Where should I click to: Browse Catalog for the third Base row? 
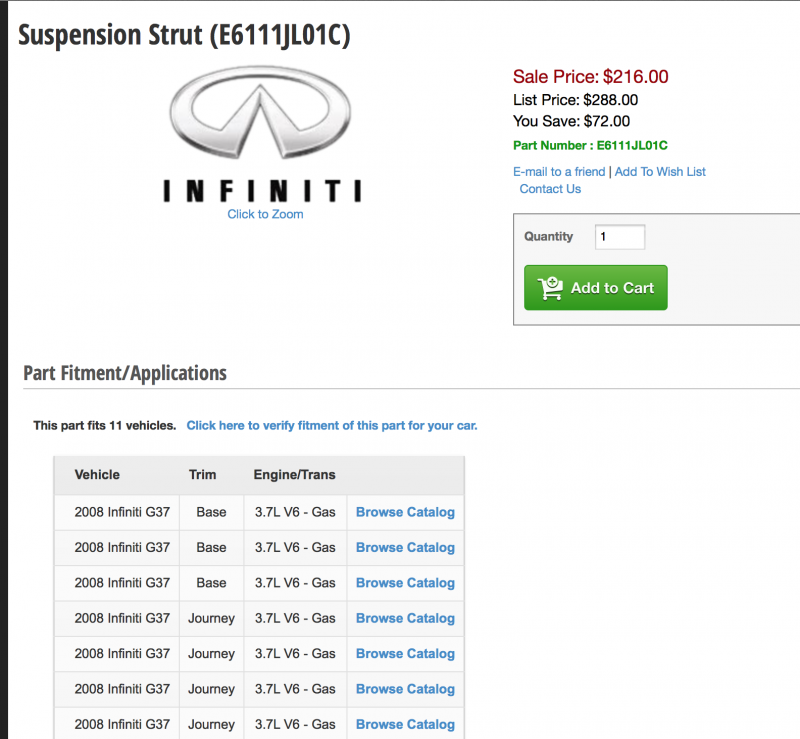click(x=405, y=583)
